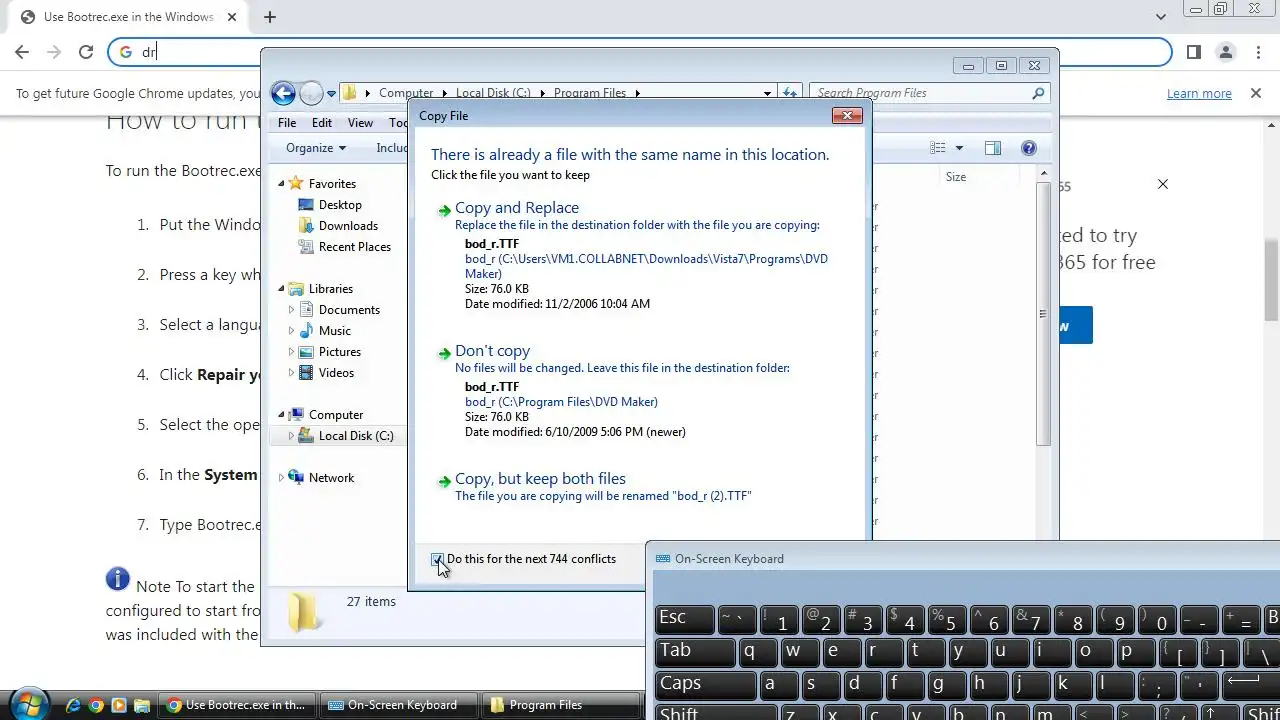
Task: Open the File menu in Explorer
Action: pos(287,123)
